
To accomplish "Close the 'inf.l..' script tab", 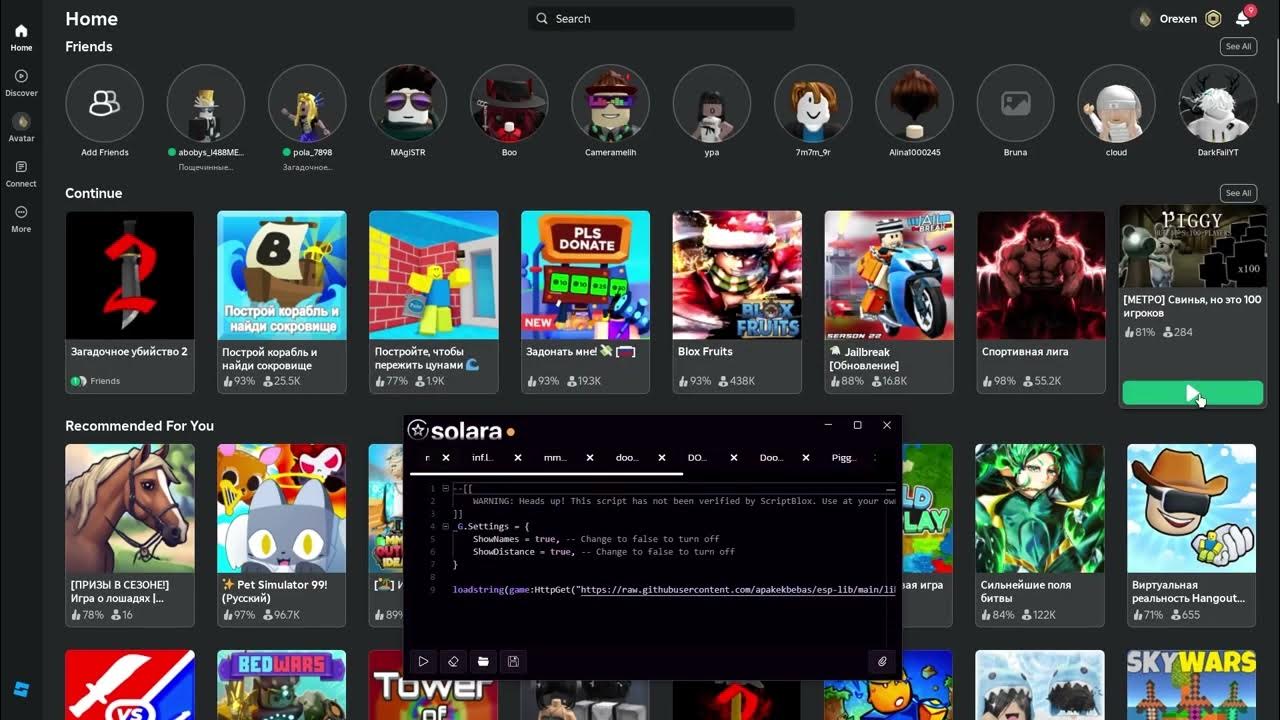I will pyautogui.click(x=518, y=457).
